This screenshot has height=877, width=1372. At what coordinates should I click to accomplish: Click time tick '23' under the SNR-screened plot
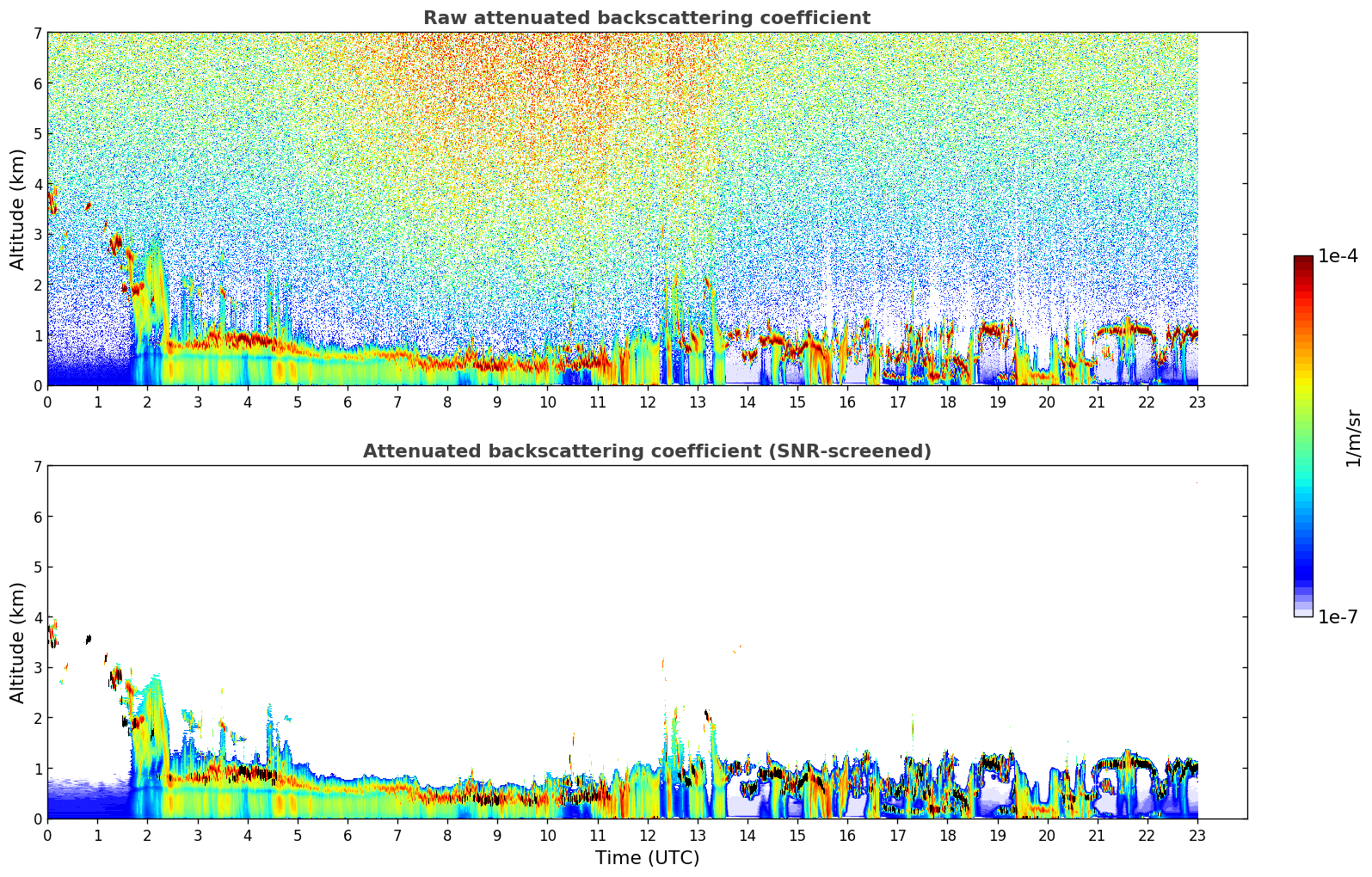[1197, 835]
